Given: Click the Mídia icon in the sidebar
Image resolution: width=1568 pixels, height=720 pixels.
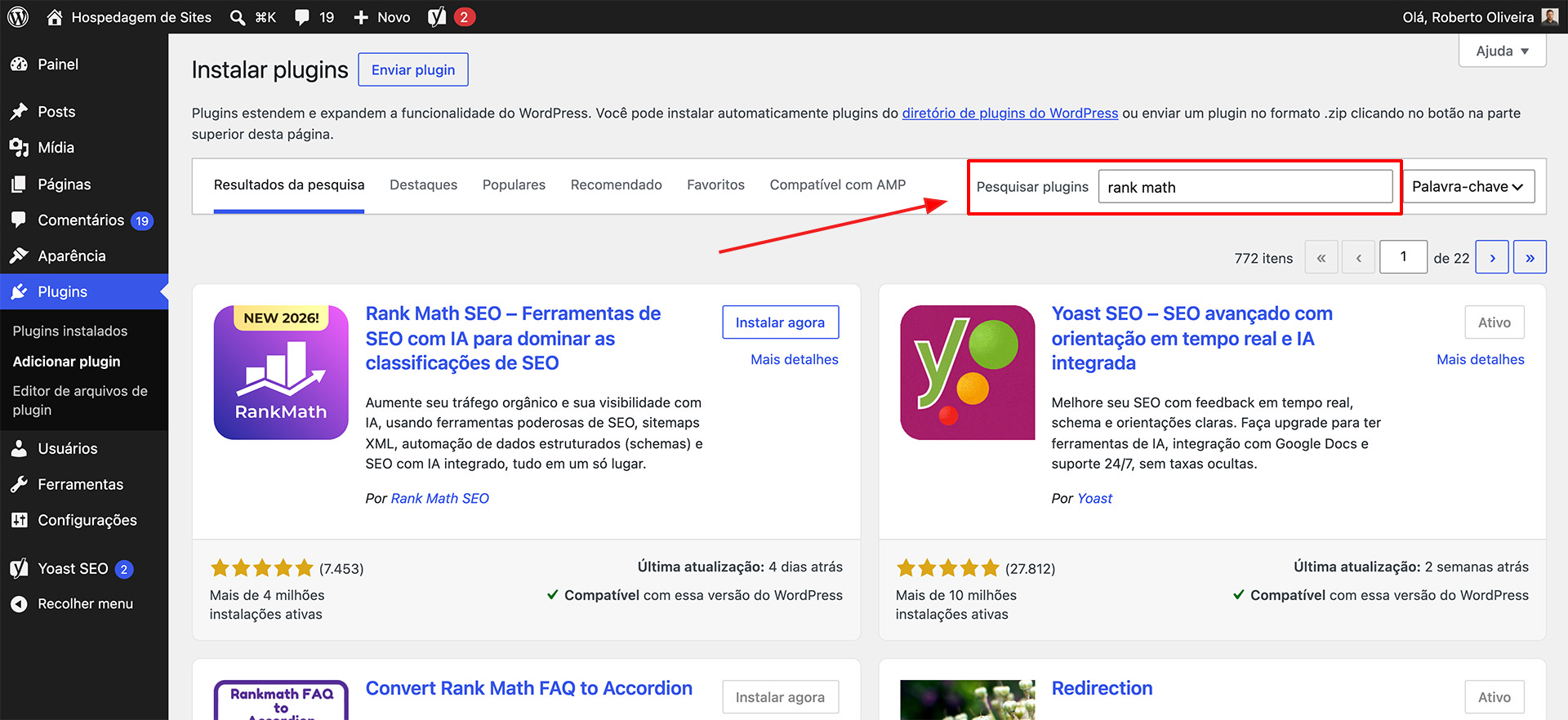Looking at the screenshot, I should coord(19,148).
